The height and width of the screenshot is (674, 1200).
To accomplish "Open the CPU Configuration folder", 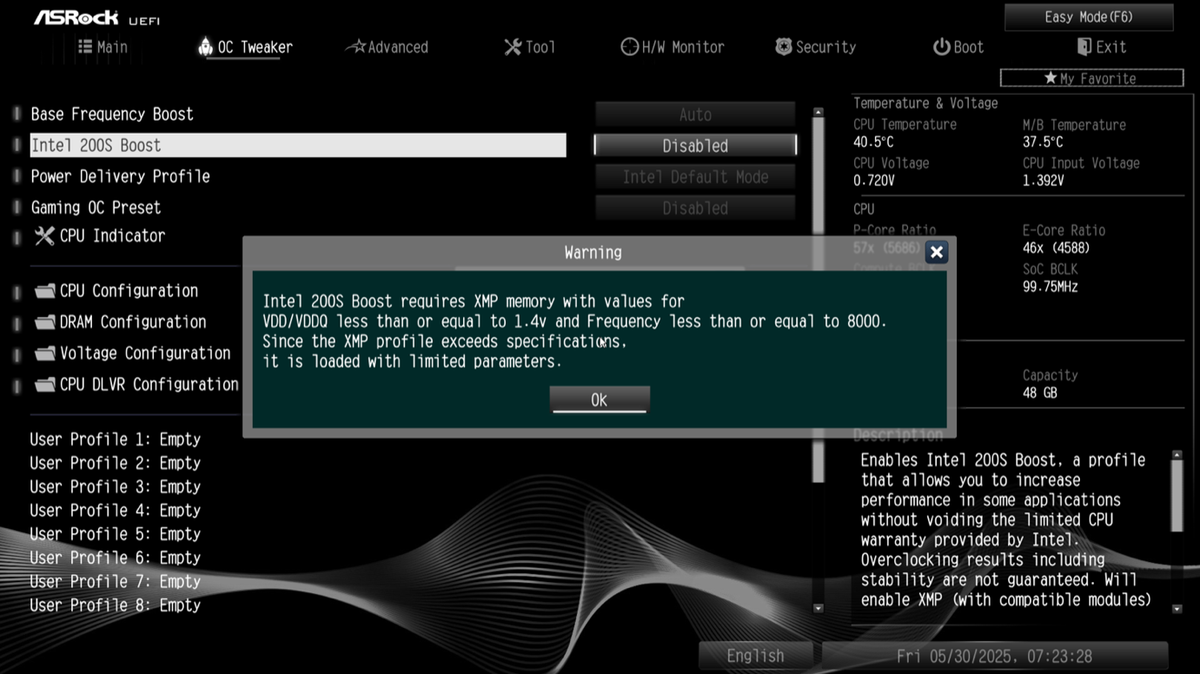I will pos(129,291).
